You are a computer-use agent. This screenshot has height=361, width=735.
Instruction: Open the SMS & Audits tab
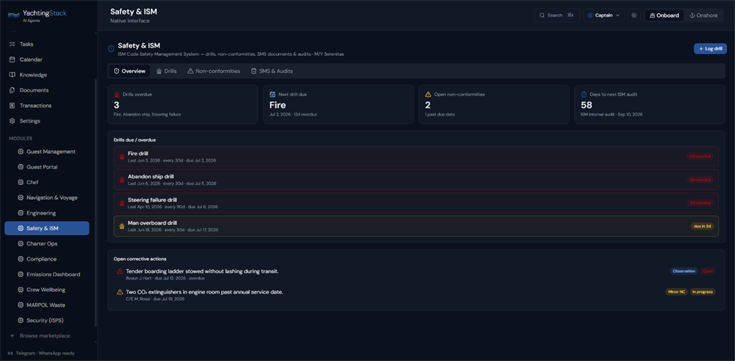point(272,71)
